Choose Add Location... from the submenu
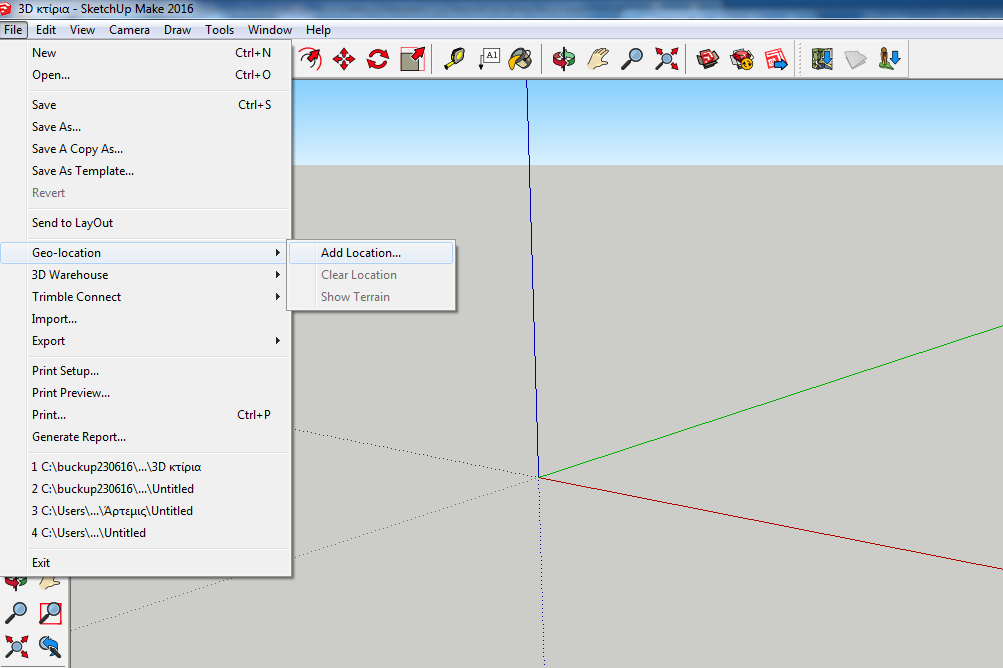The height and width of the screenshot is (668, 1003). point(371,253)
